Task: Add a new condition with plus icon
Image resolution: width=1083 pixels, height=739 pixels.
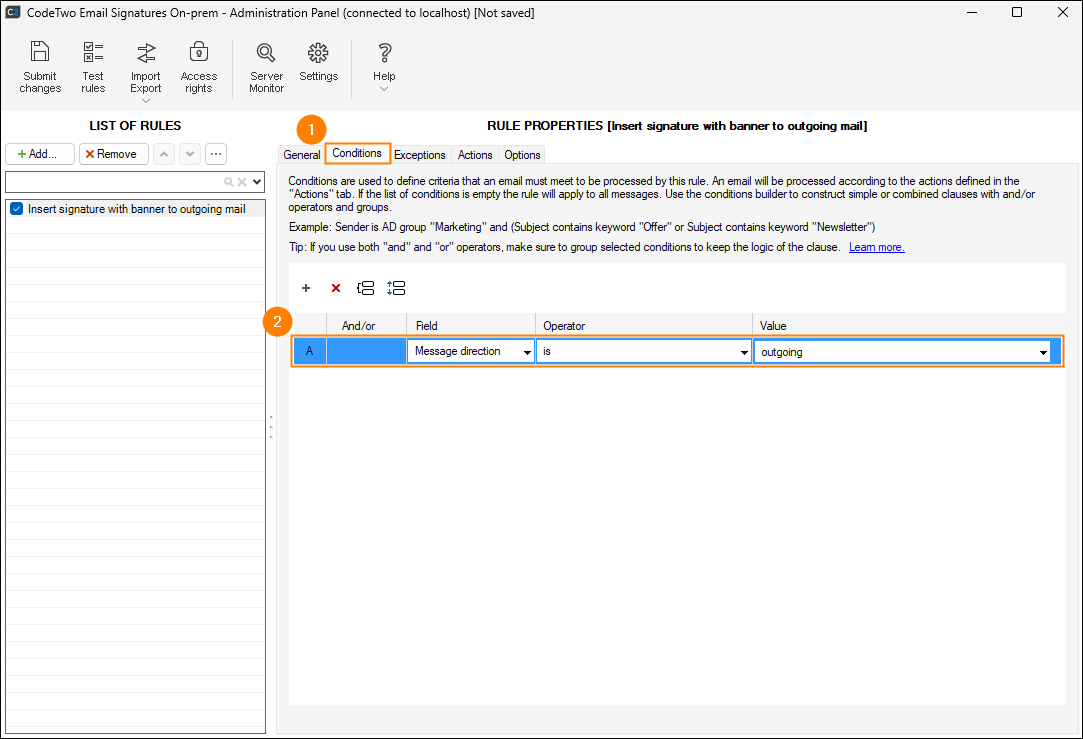Action: tap(306, 288)
